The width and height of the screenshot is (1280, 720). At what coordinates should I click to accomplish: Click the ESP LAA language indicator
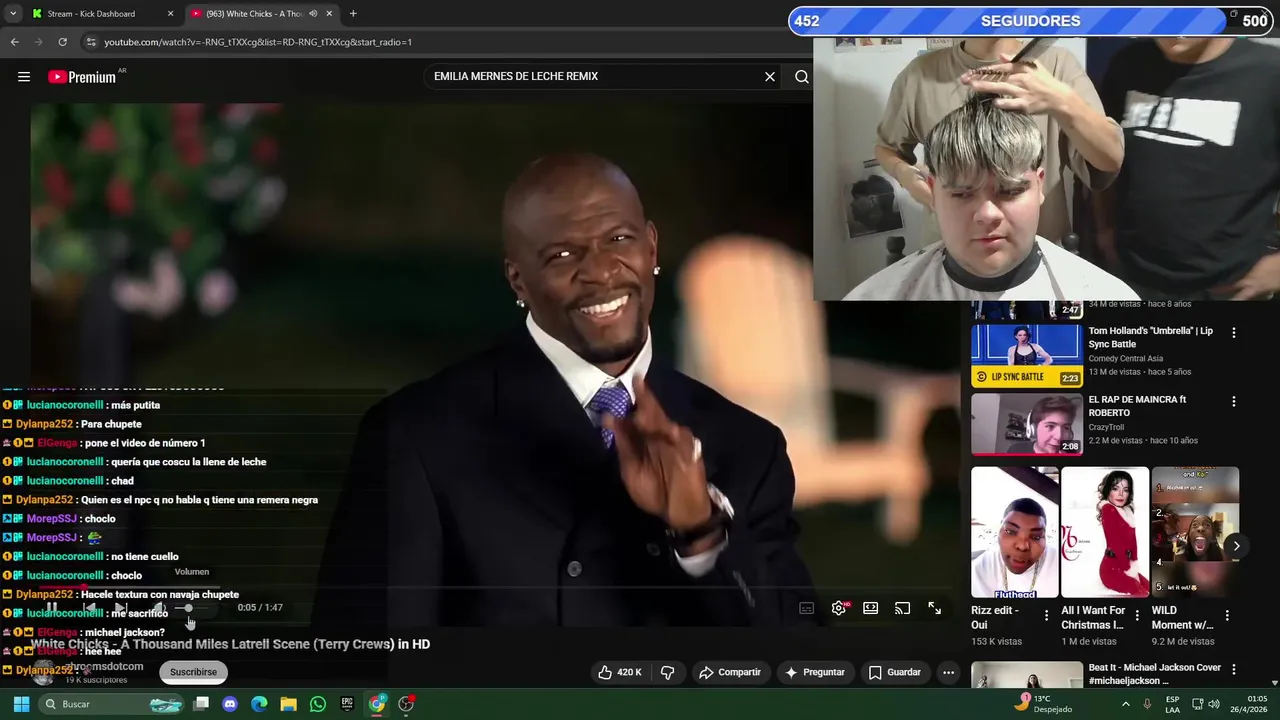(1172, 704)
